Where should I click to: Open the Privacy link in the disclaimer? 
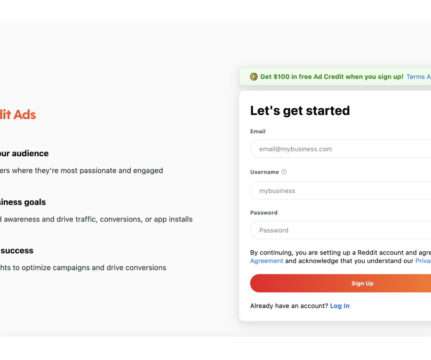coord(423,261)
